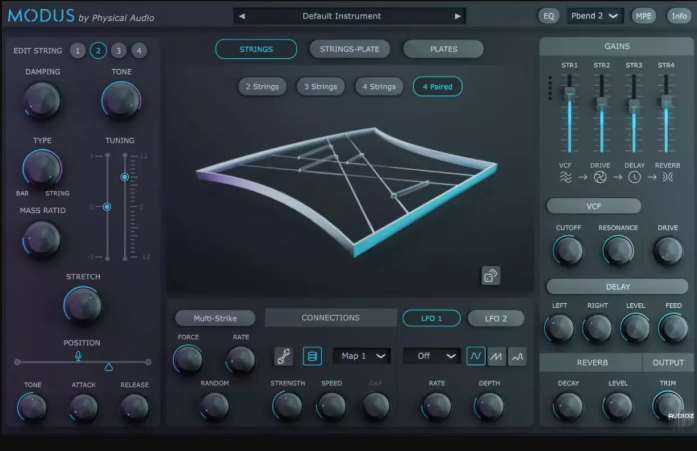Select the link connection icon
This screenshot has width=697, height=451.
point(284,356)
